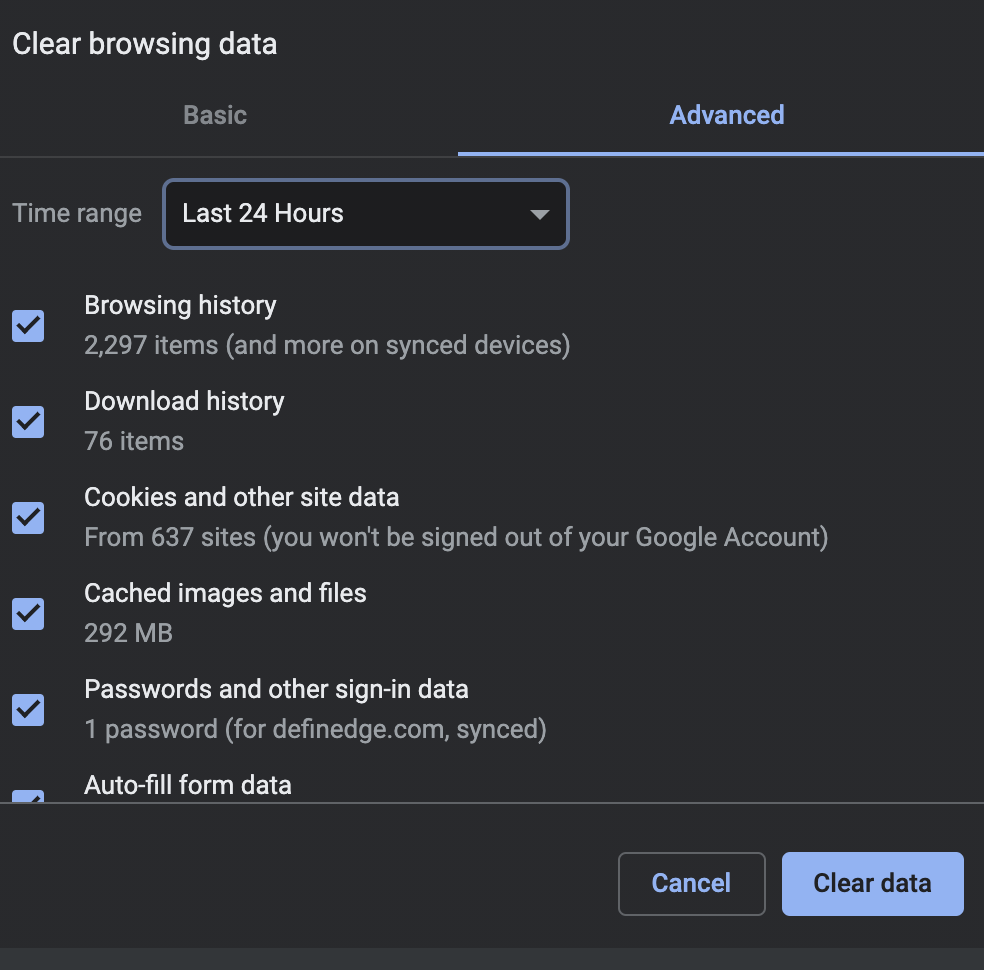Screen dimensions: 984x970
Task: Switch to the Basic tab
Action: [x=214, y=114]
